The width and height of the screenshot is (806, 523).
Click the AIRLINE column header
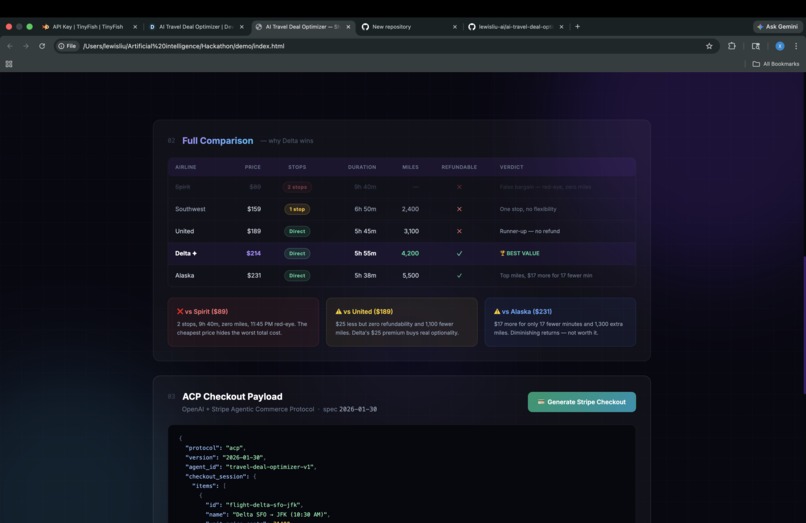186,167
